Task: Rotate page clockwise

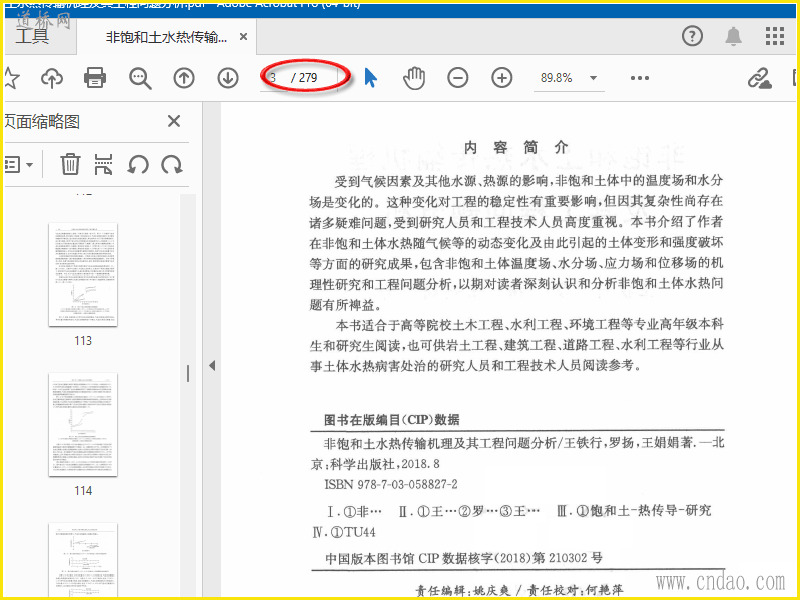Action: pyautogui.click(x=172, y=164)
